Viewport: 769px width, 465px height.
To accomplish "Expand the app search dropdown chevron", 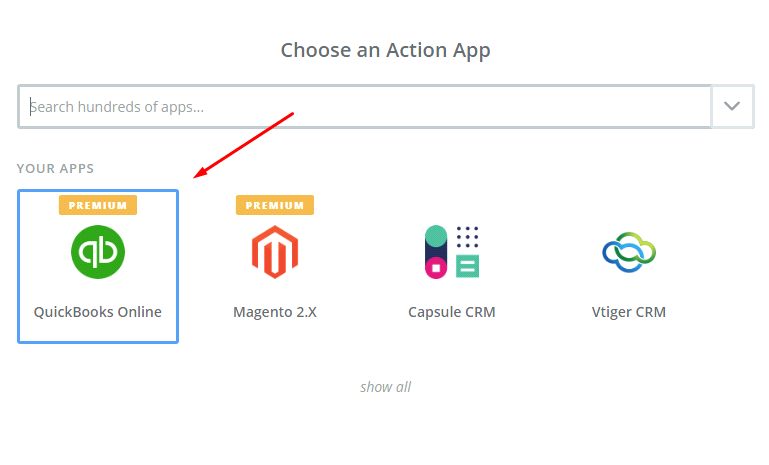I will pyautogui.click(x=733, y=106).
